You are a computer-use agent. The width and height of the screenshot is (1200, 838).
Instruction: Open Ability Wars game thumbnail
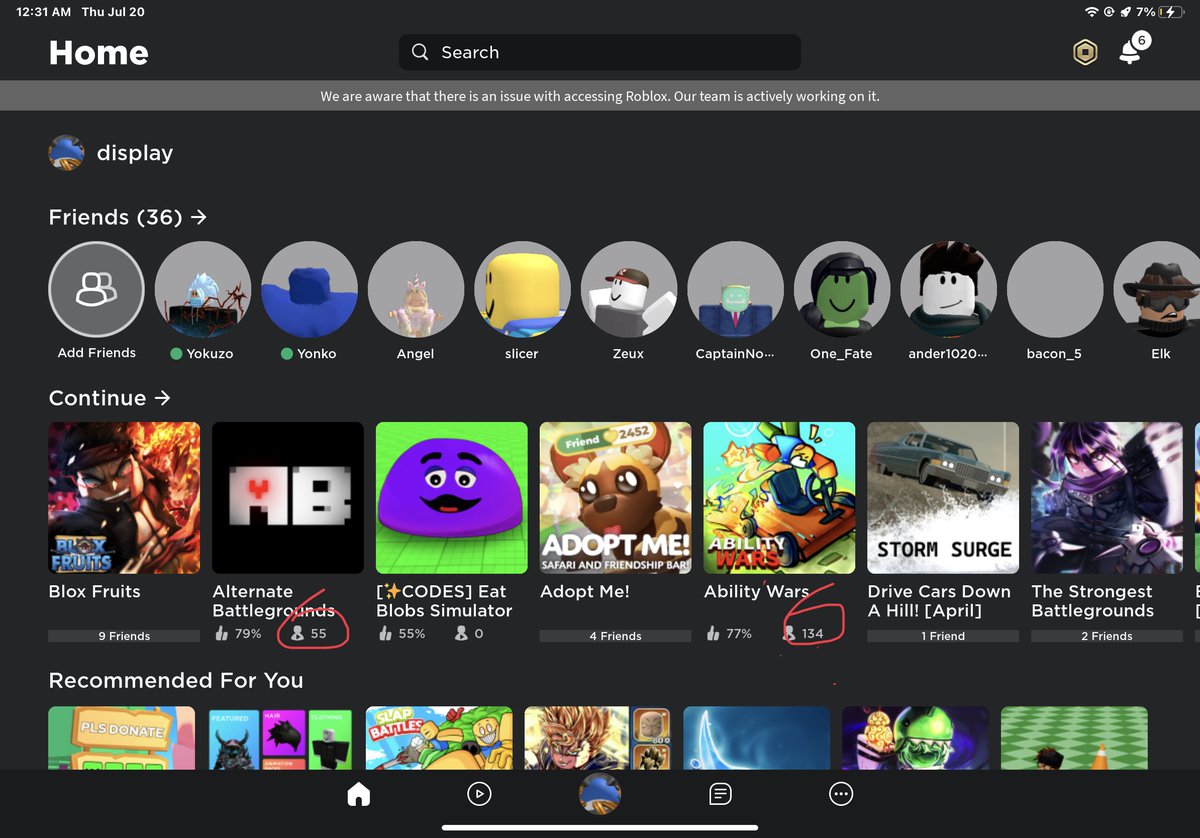click(780, 498)
